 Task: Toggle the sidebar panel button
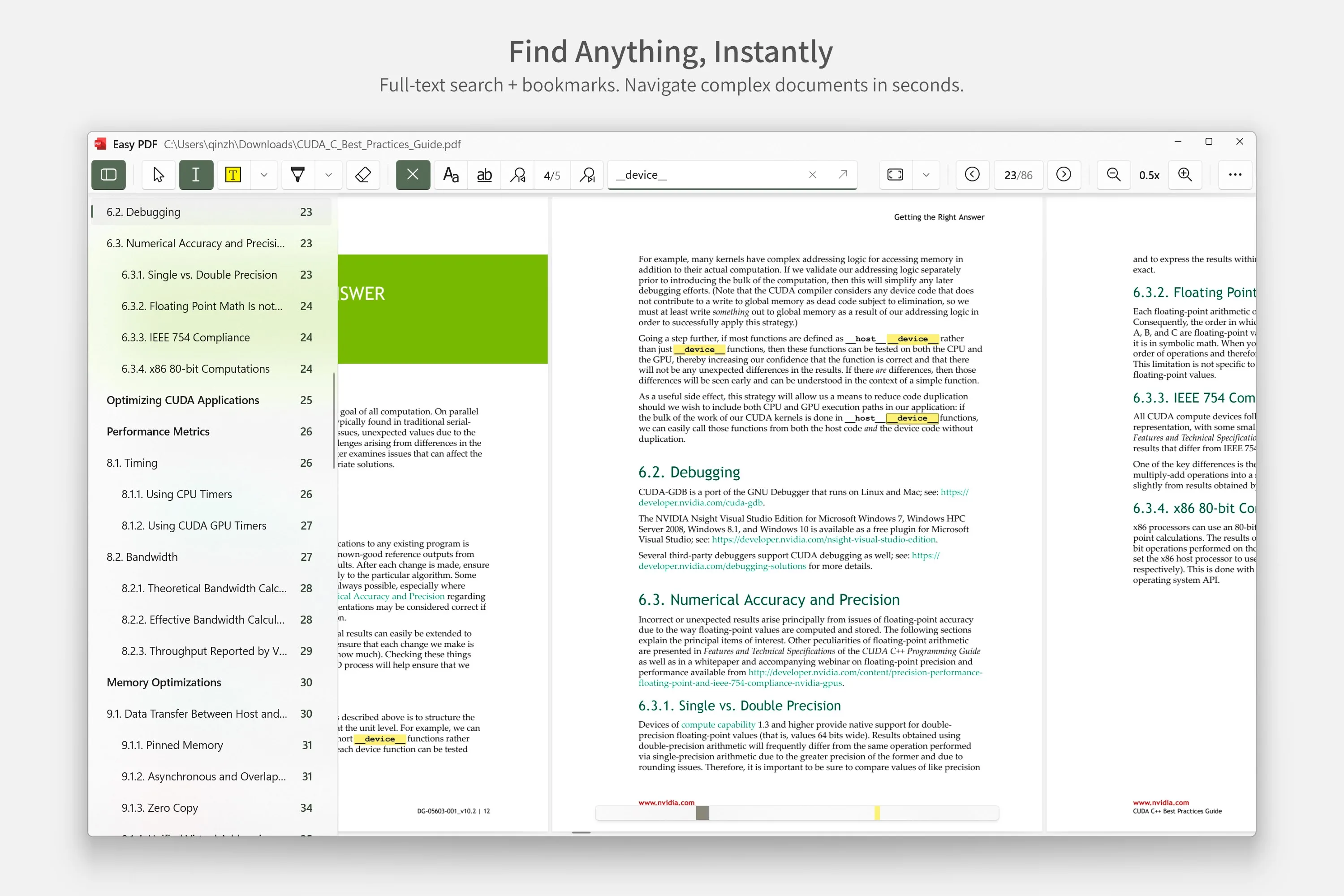(x=108, y=175)
